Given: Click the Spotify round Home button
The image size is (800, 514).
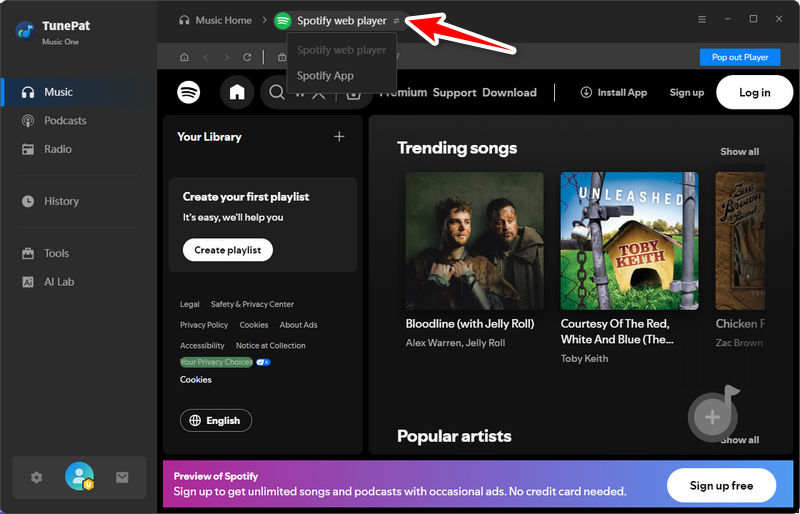Looking at the screenshot, I should pyautogui.click(x=237, y=92).
